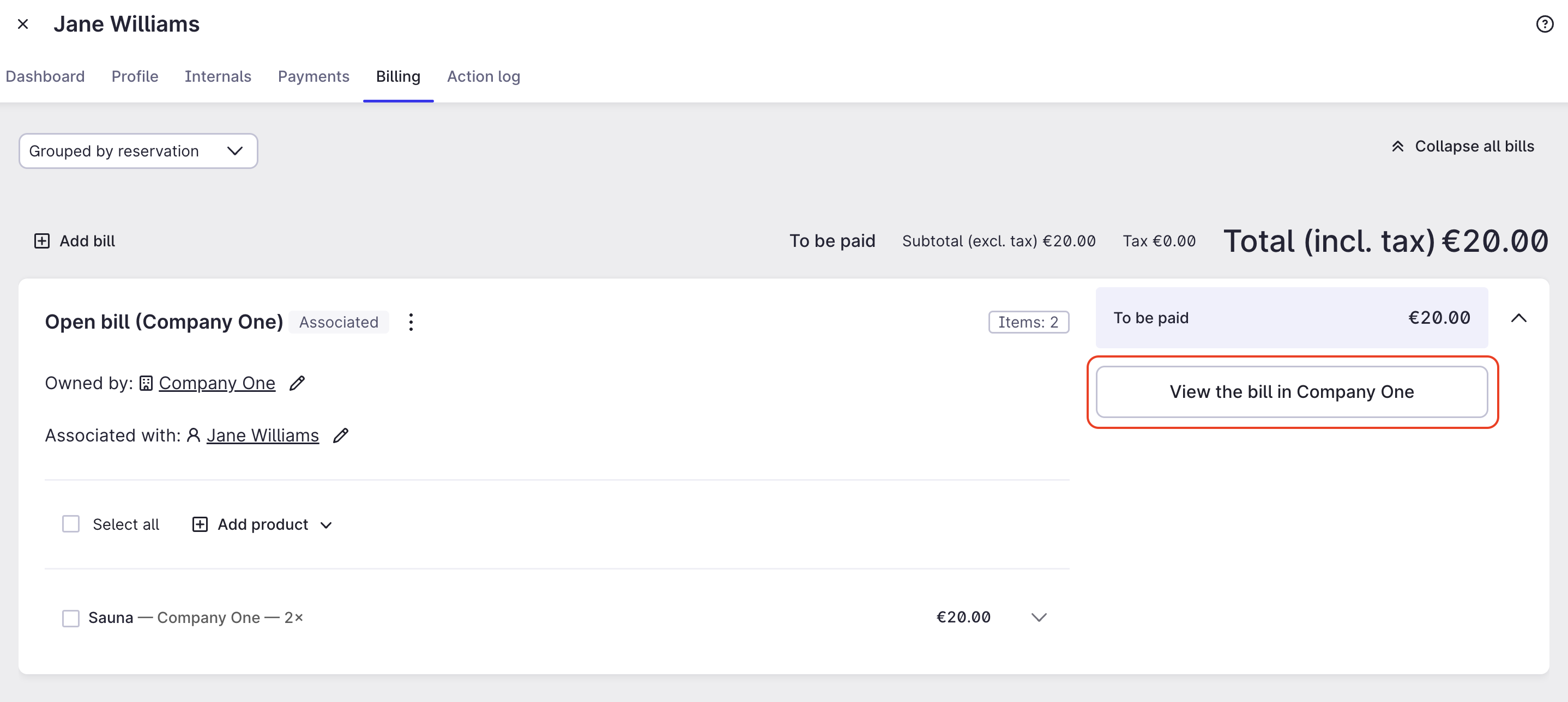This screenshot has height=702, width=1568.
Task: Switch to the Payments tab
Action: [x=313, y=77]
